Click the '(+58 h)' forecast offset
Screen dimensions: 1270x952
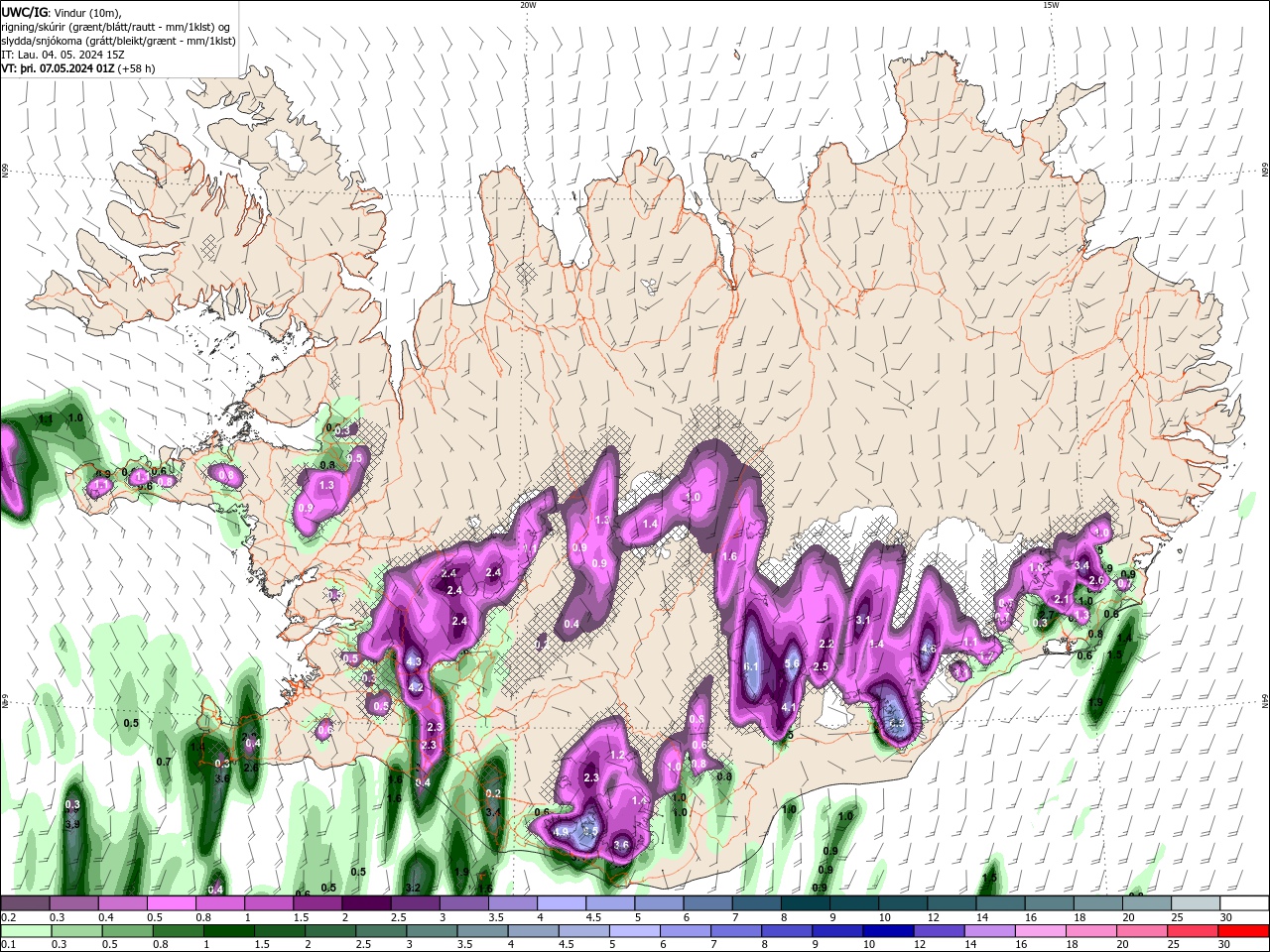[x=137, y=68]
